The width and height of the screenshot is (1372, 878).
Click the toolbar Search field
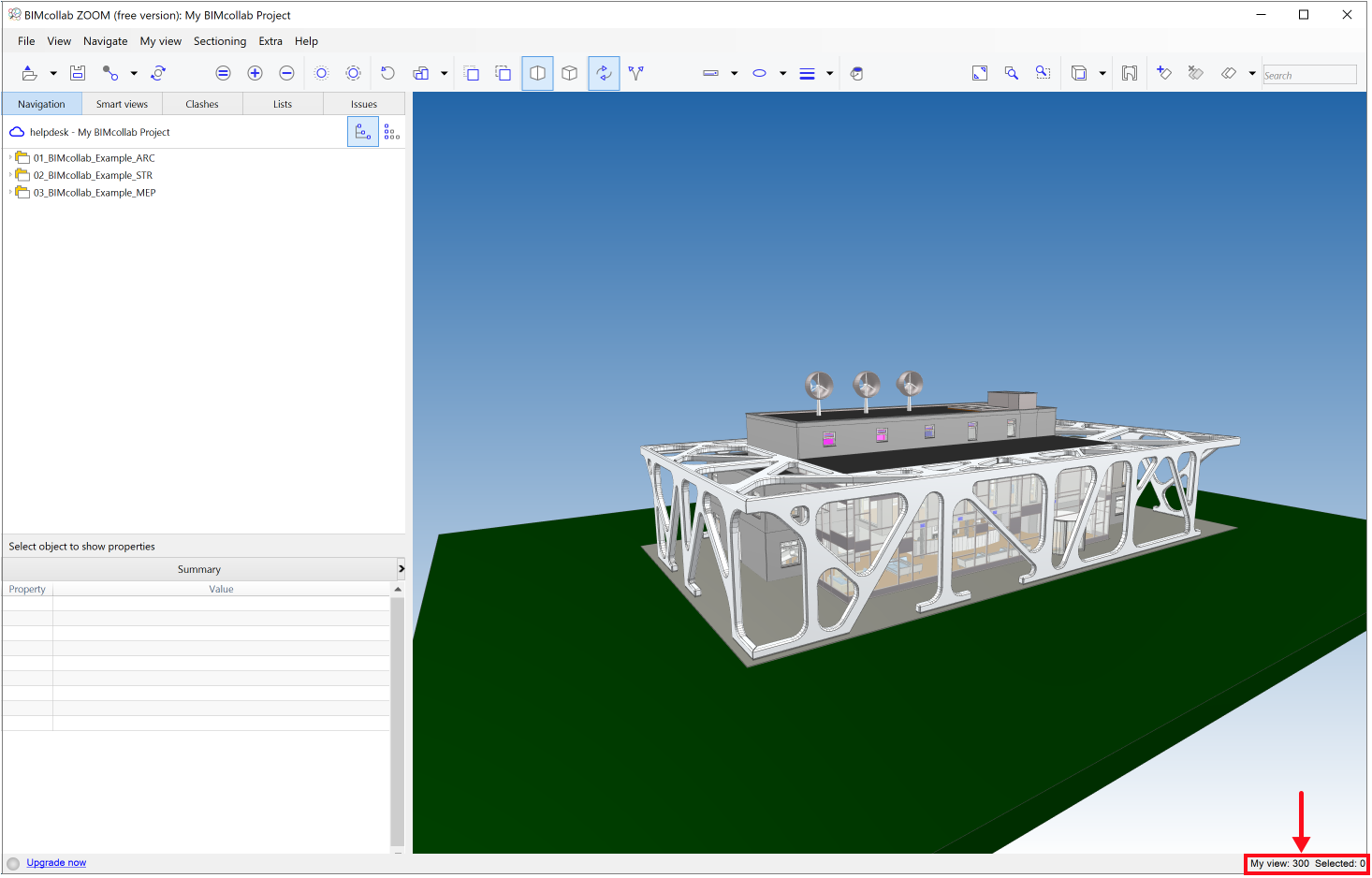[1309, 75]
